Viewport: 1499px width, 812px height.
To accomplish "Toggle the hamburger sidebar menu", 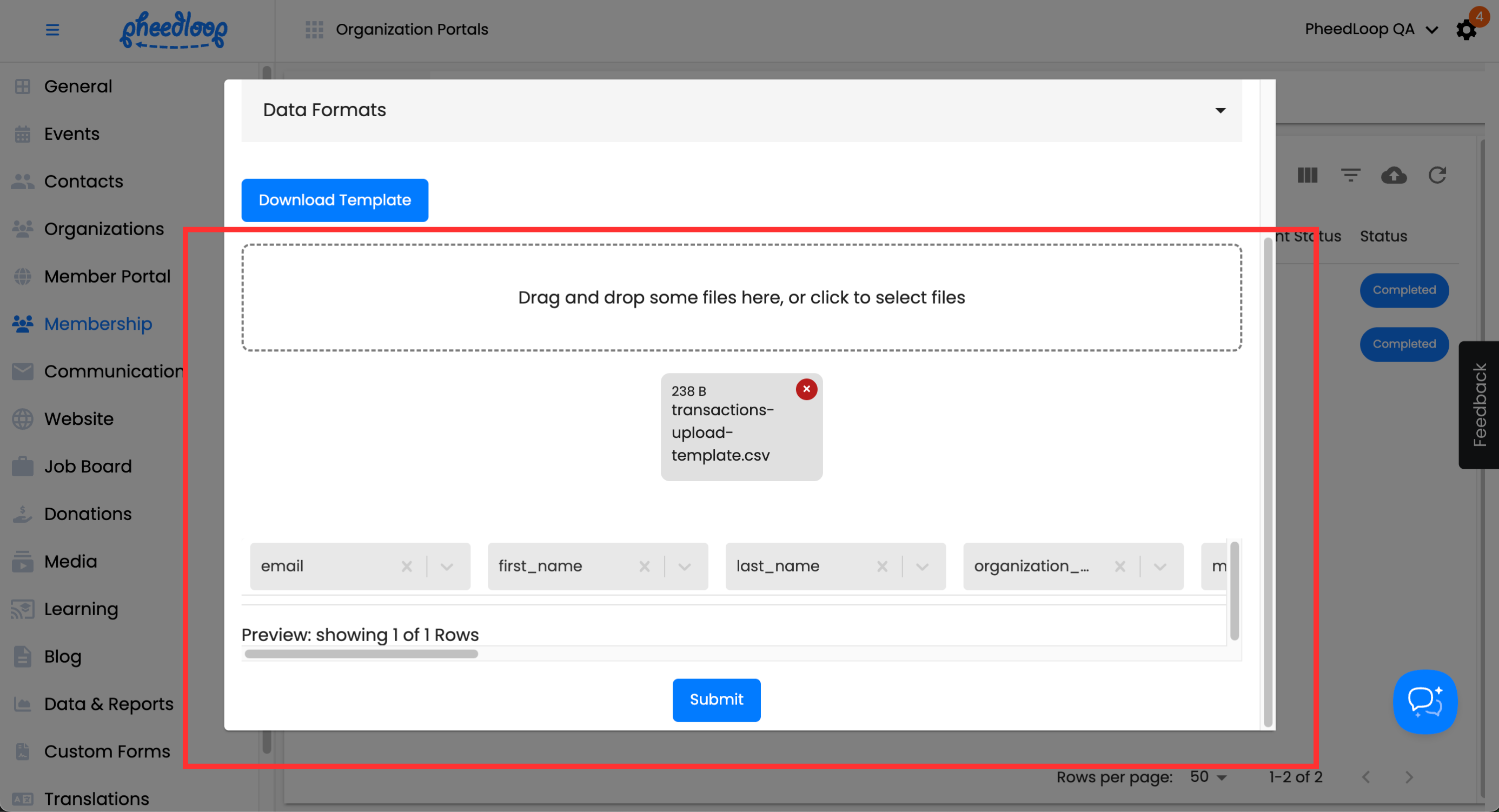I will [x=52, y=30].
